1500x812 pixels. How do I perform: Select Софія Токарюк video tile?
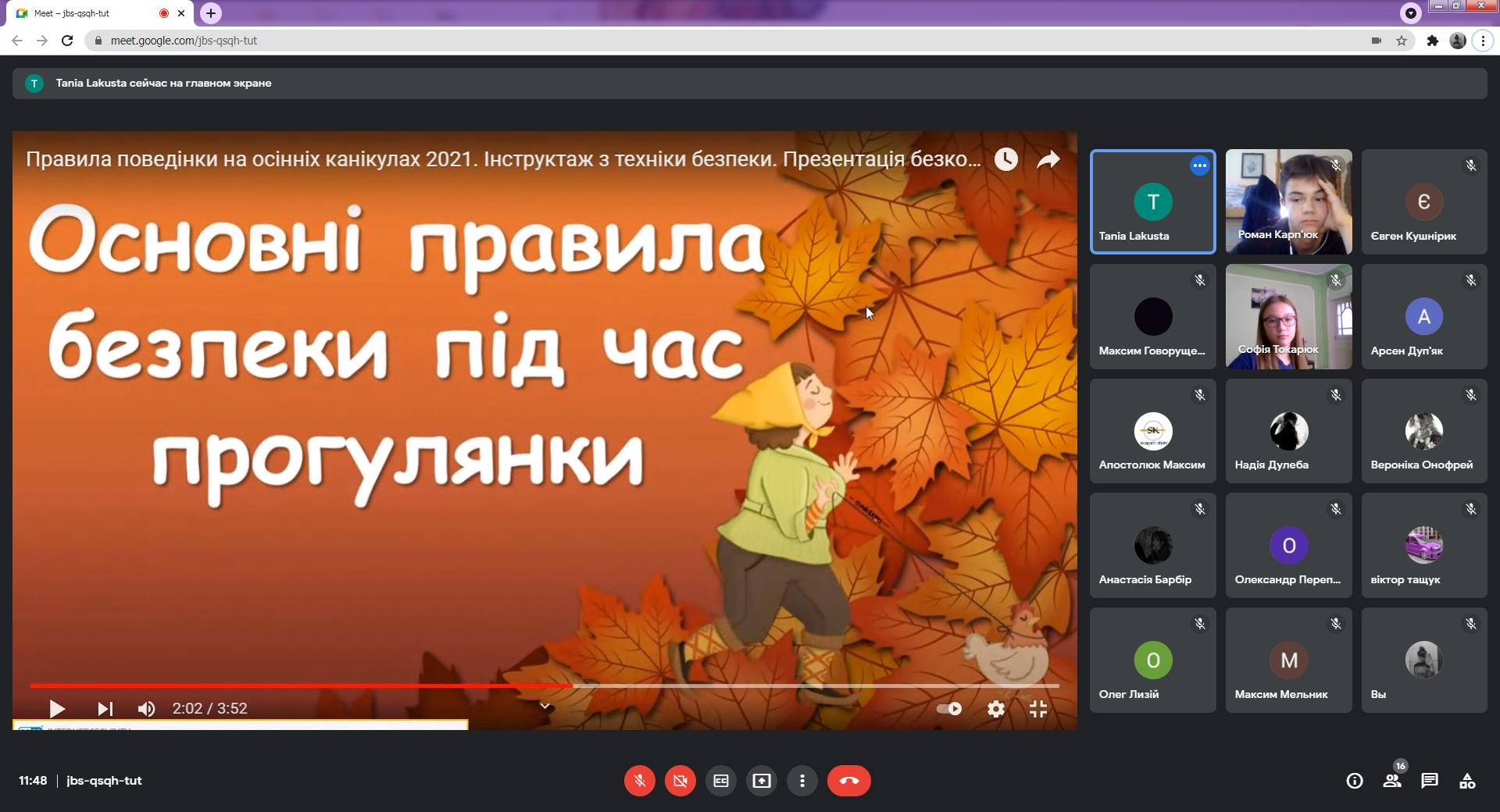pyautogui.click(x=1288, y=316)
